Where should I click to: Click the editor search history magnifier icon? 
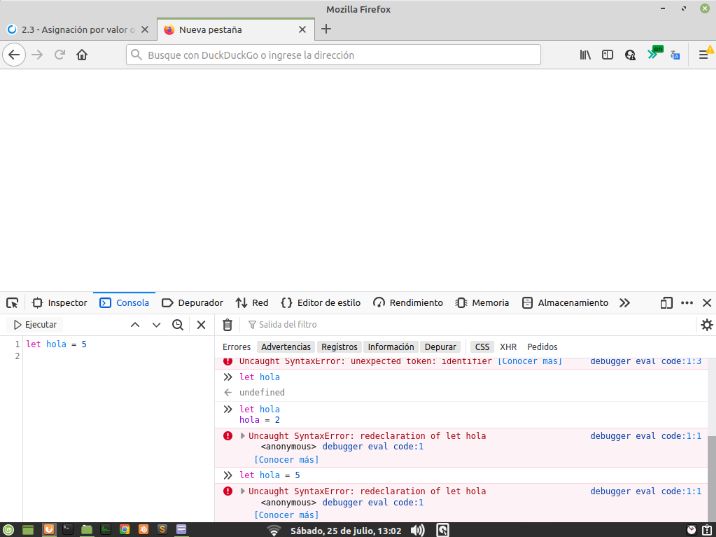click(x=178, y=325)
